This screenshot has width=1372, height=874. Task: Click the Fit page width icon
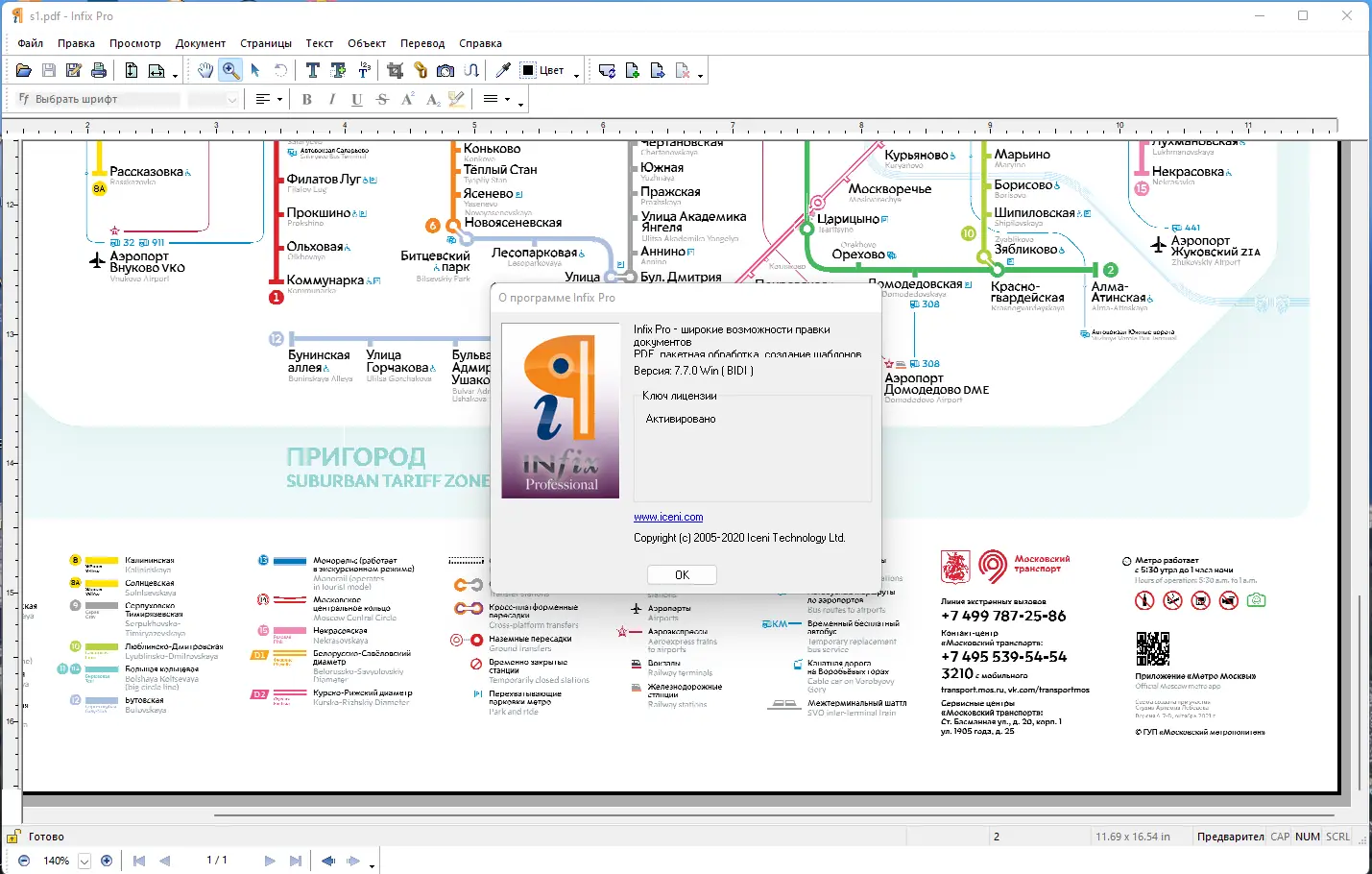click(x=156, y=70)
